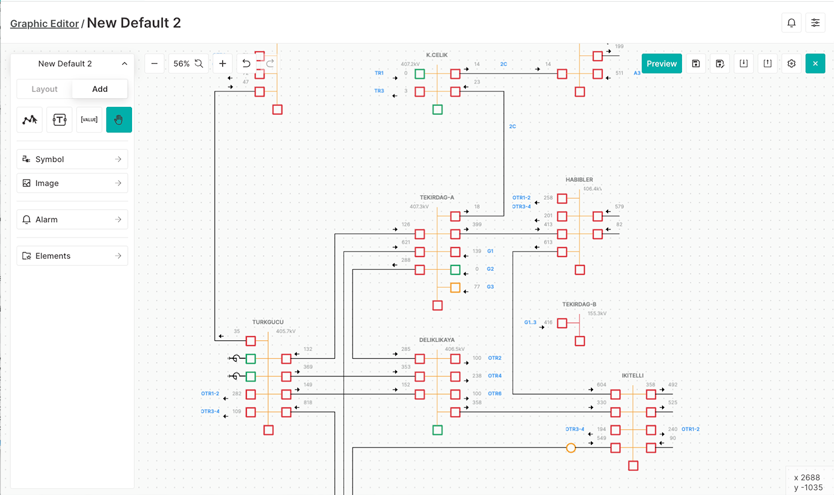The height and width of the screenshot is (495, 834).
Task: Expand the Symbol section
Action: 72,159
